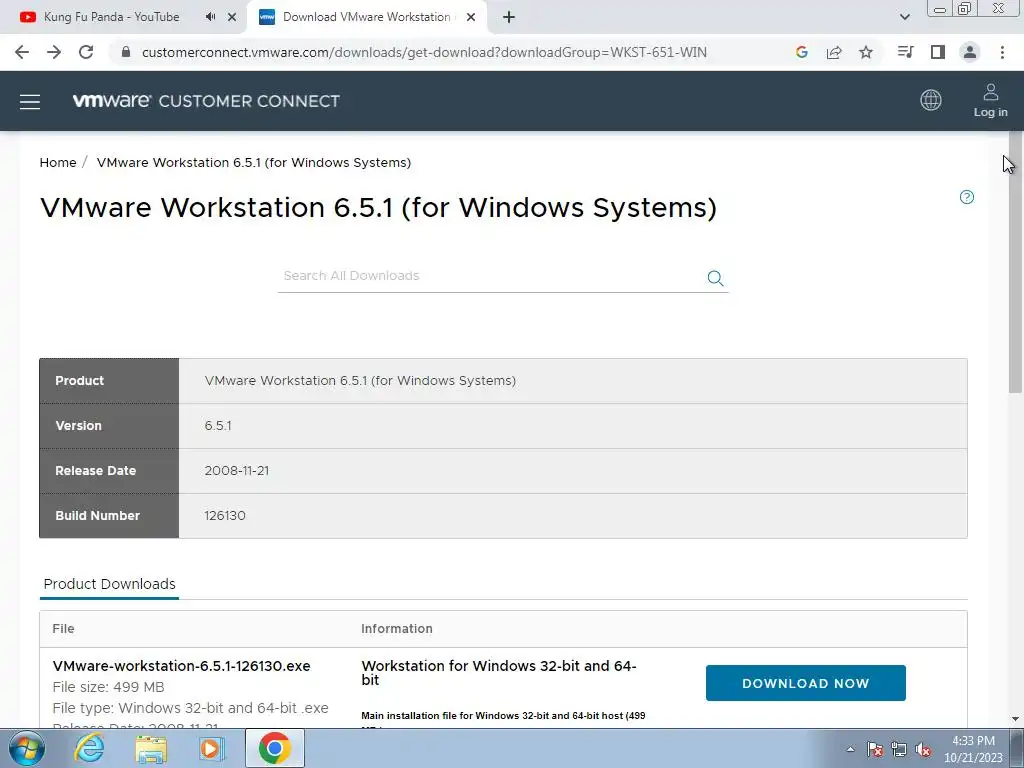Open the Action Center flag icon
The image size is (1024, 768).
click(x=875, y=749)
